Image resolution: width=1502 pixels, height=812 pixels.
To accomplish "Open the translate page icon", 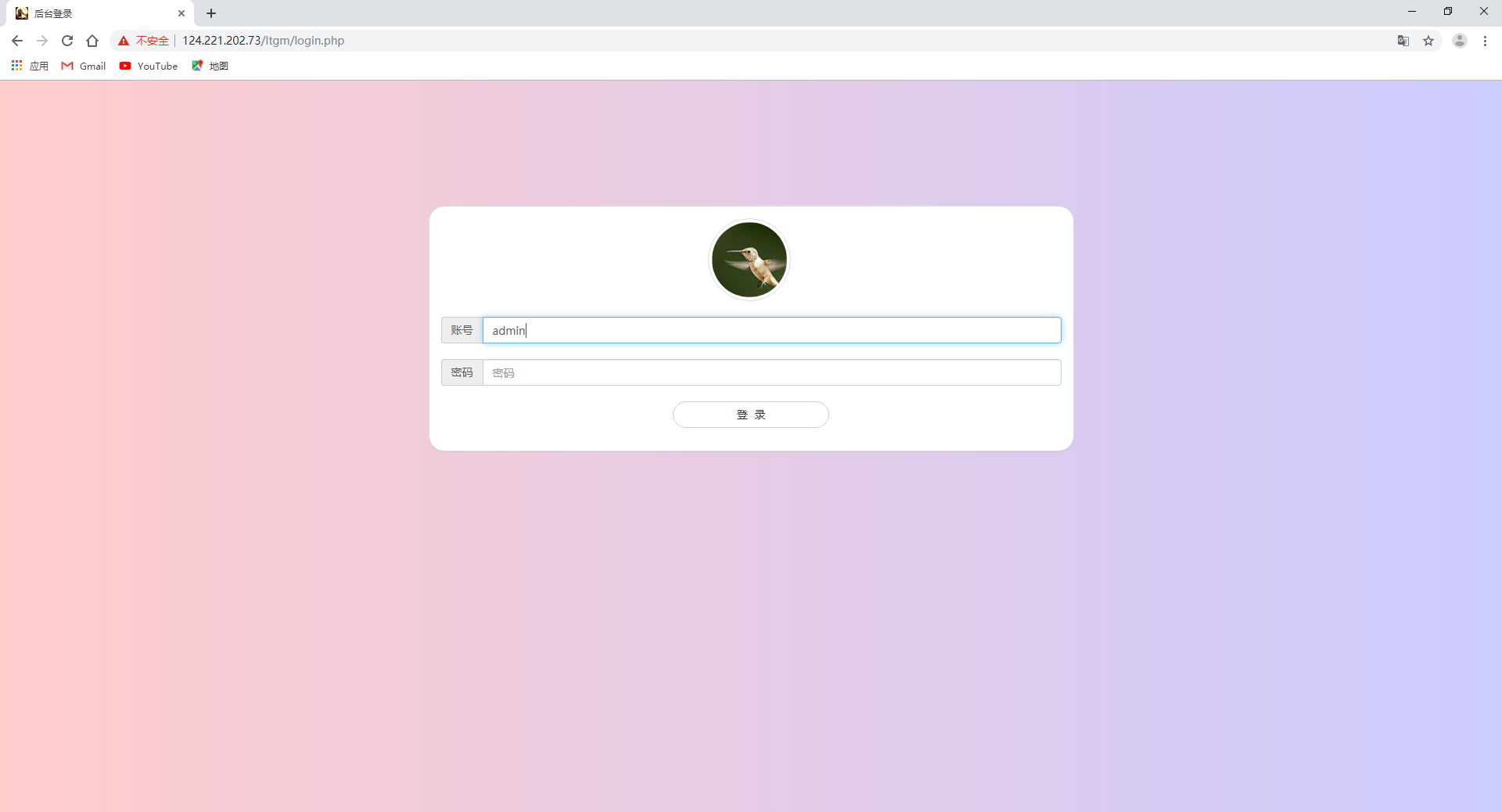I will coord(1403,41).
